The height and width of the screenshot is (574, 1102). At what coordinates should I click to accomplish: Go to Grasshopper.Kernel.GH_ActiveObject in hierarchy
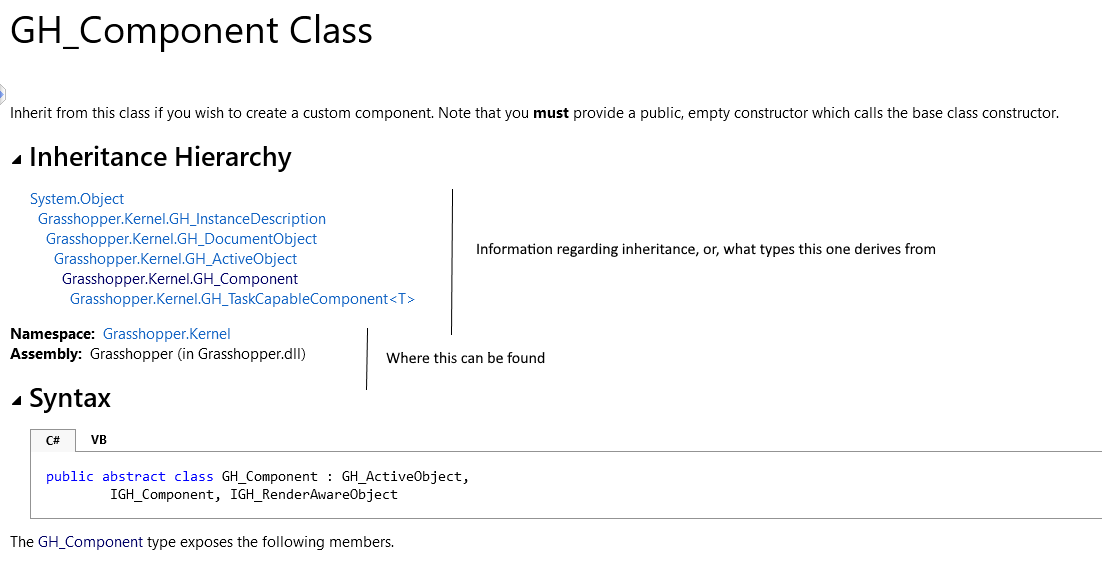(175, 259)
